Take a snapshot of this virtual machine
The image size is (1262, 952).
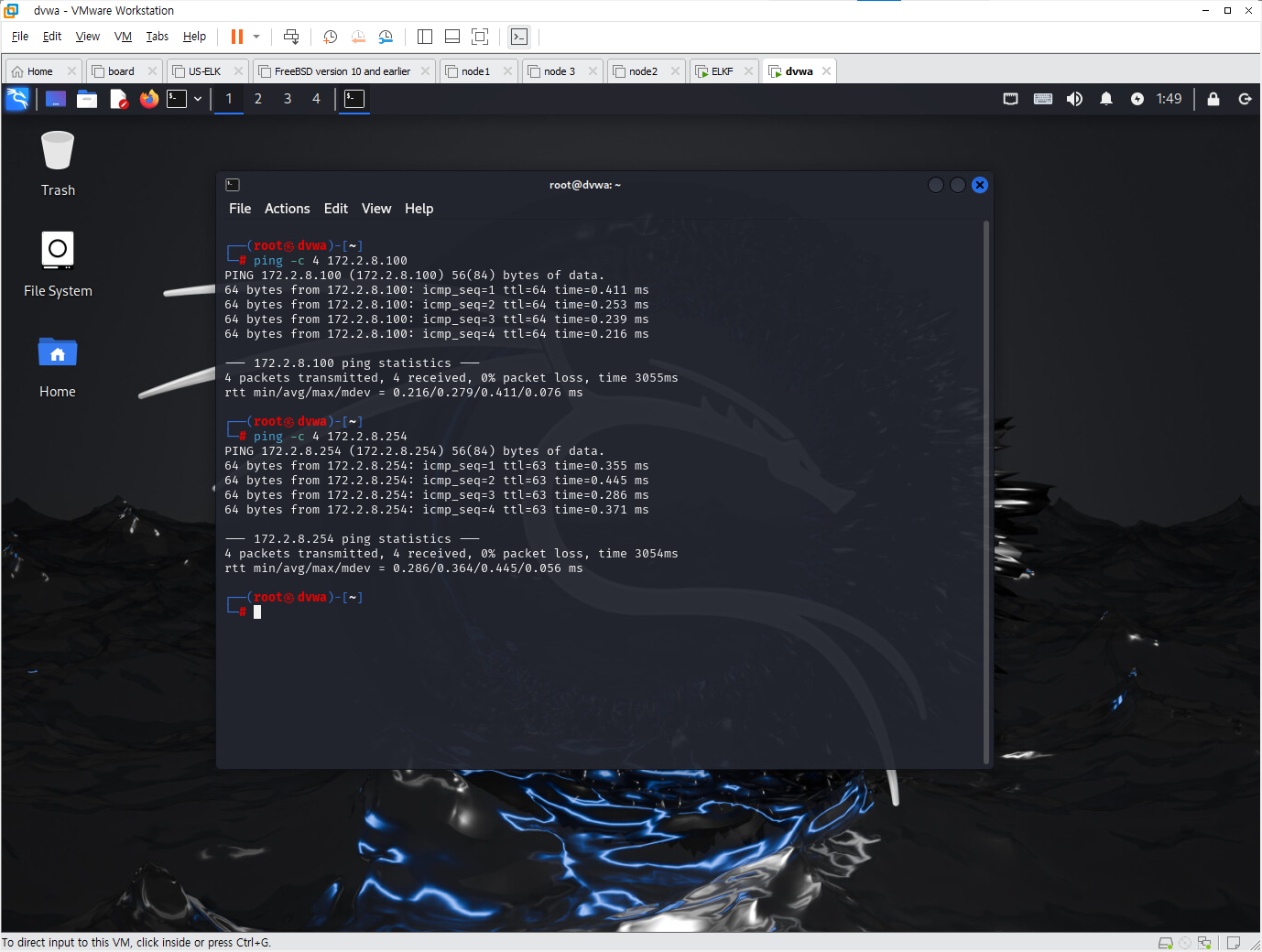tap(331, 37)
